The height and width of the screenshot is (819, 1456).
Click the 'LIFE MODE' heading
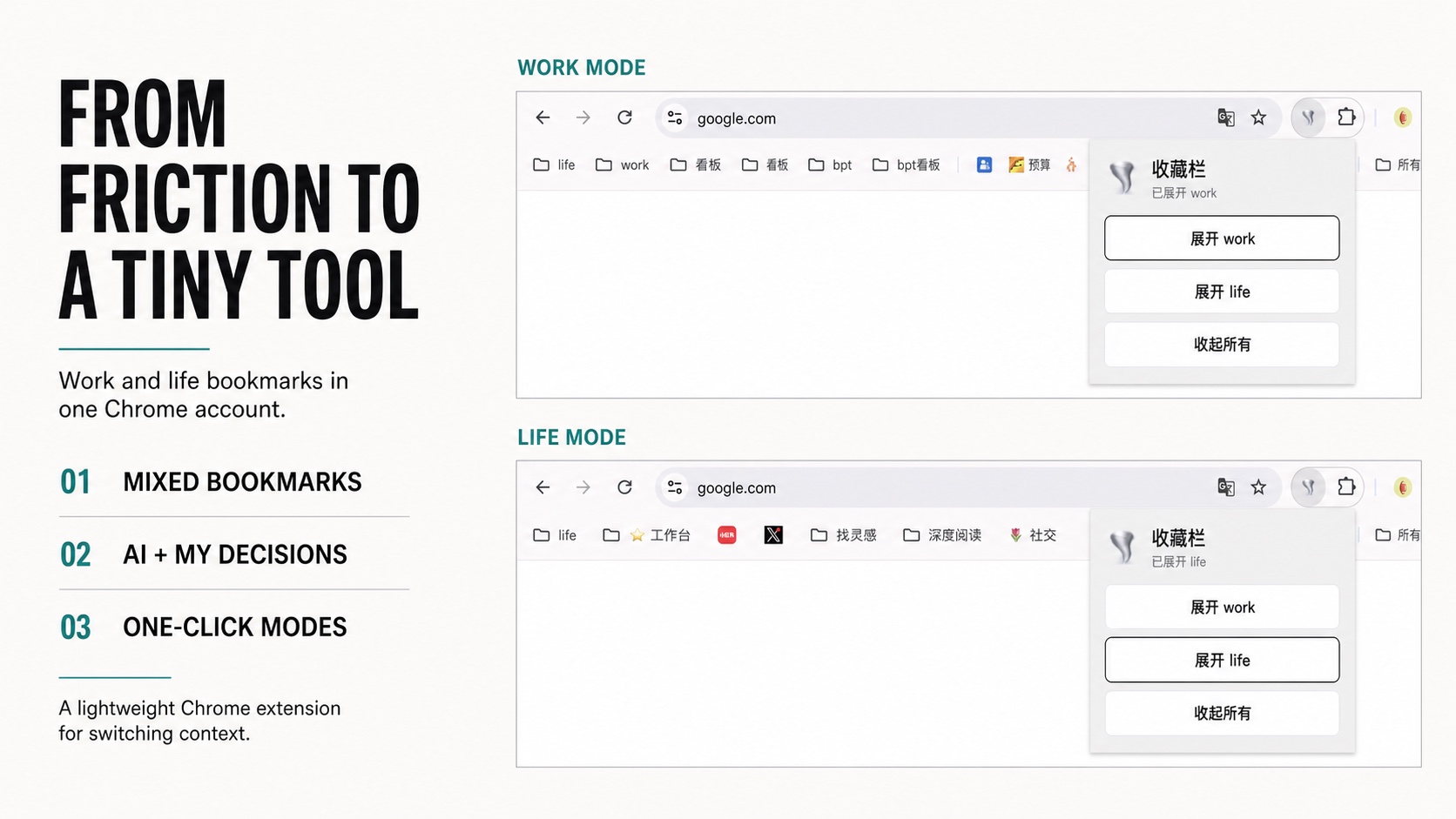(x=571, y=438)
